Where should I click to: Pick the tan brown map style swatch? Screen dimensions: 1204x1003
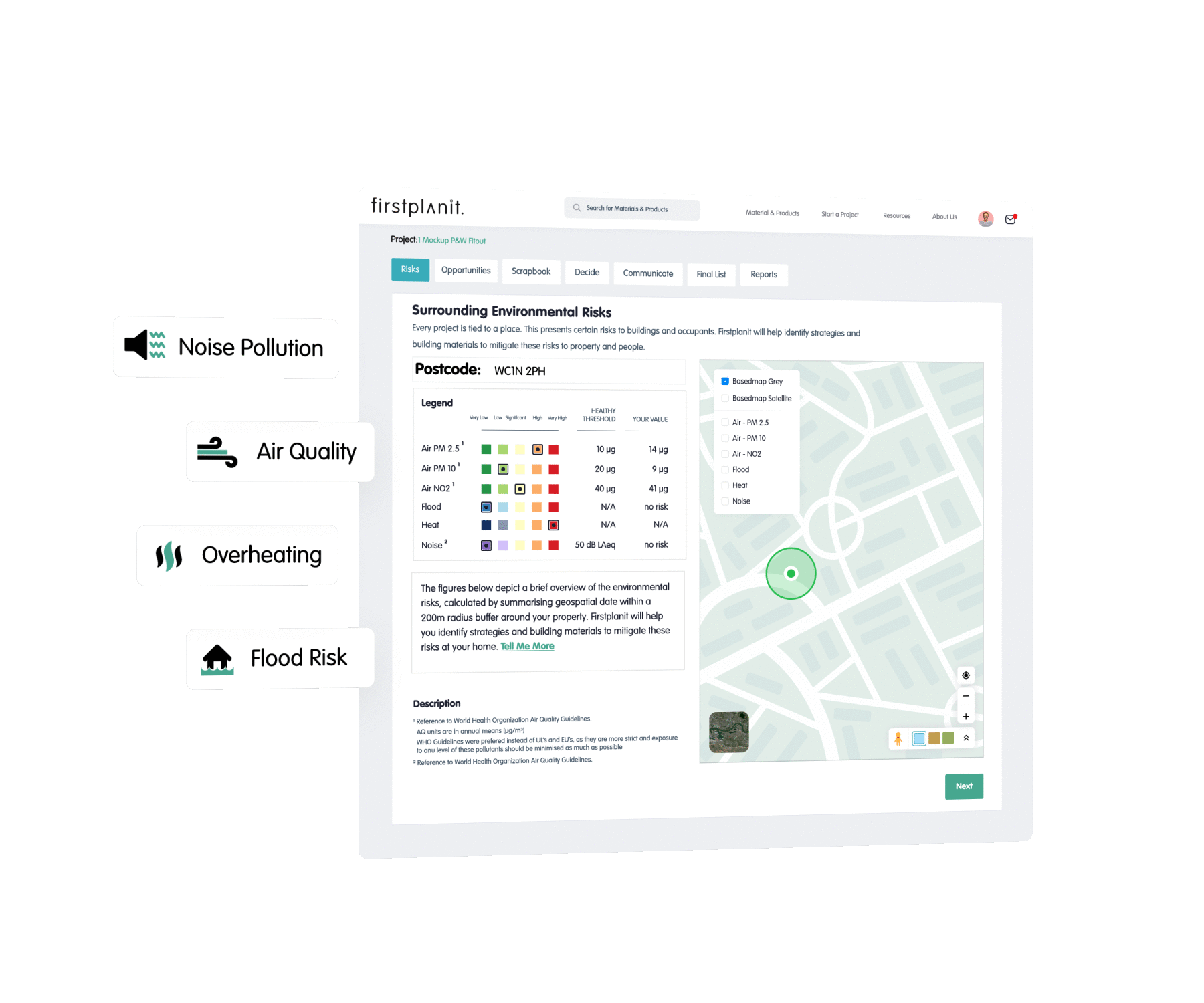point(934,738)
